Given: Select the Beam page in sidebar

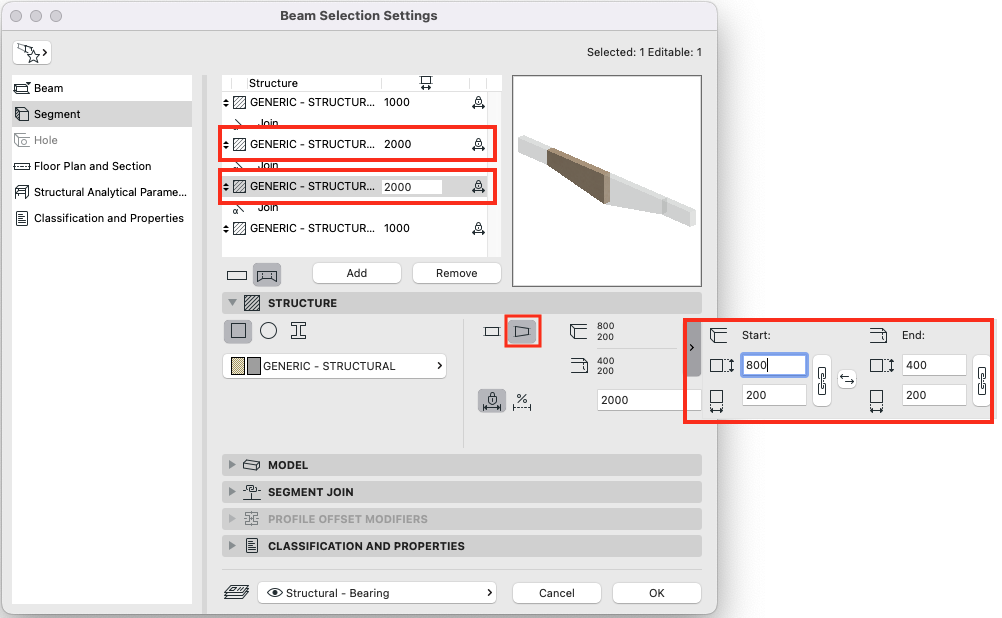Looking at the screenshot, I should tap(102, 88).
